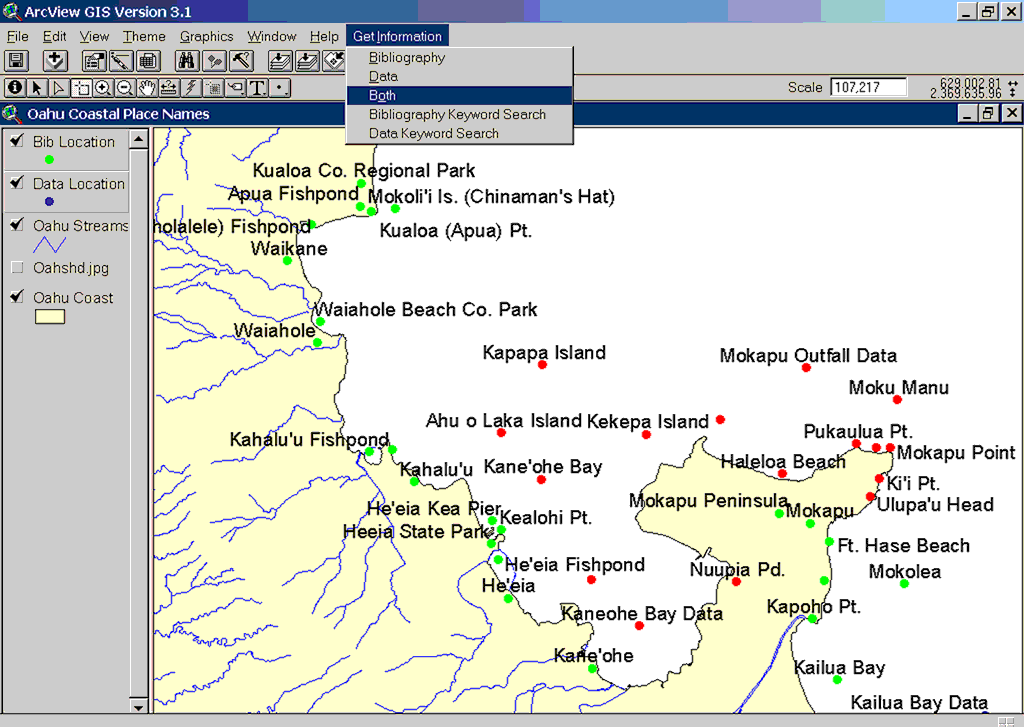Click the ArcView view window icon
The width and height of the screenshot is (1024, 727).
11,114
